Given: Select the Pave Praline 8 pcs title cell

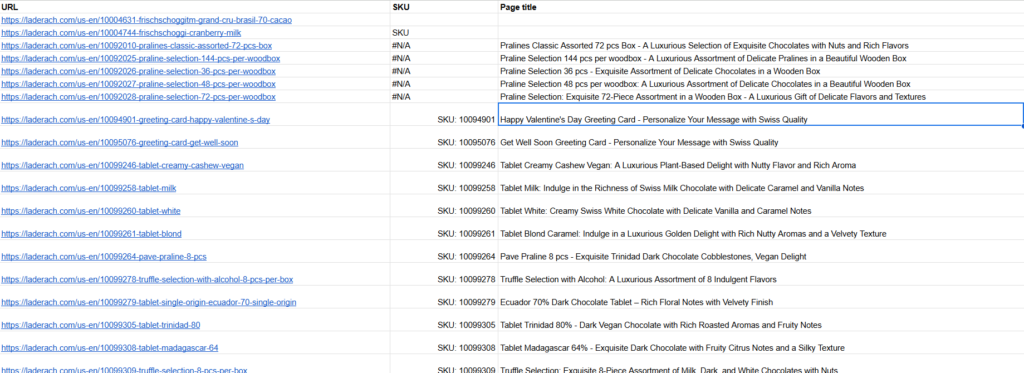Looking at the screenshot, I should 761,251.
